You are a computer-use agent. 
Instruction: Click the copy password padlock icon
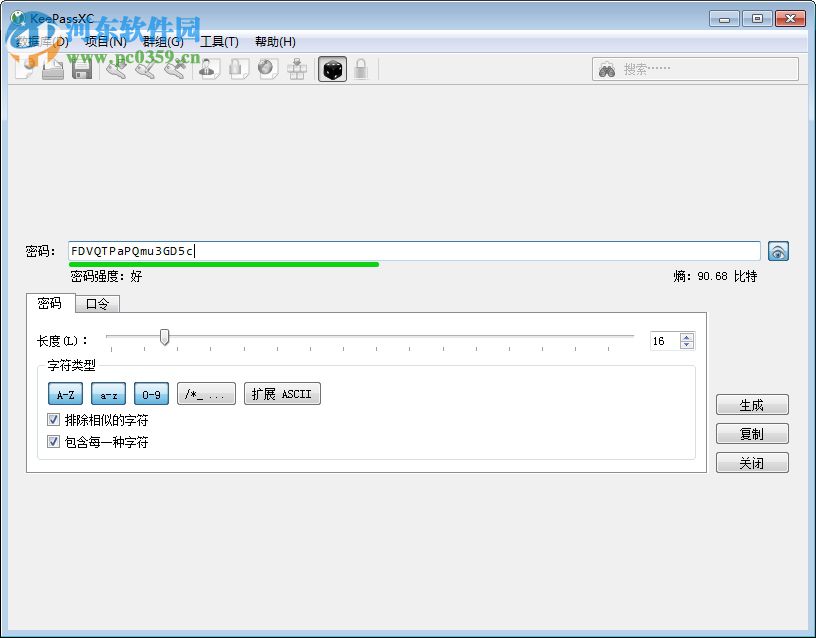[239, 69]
